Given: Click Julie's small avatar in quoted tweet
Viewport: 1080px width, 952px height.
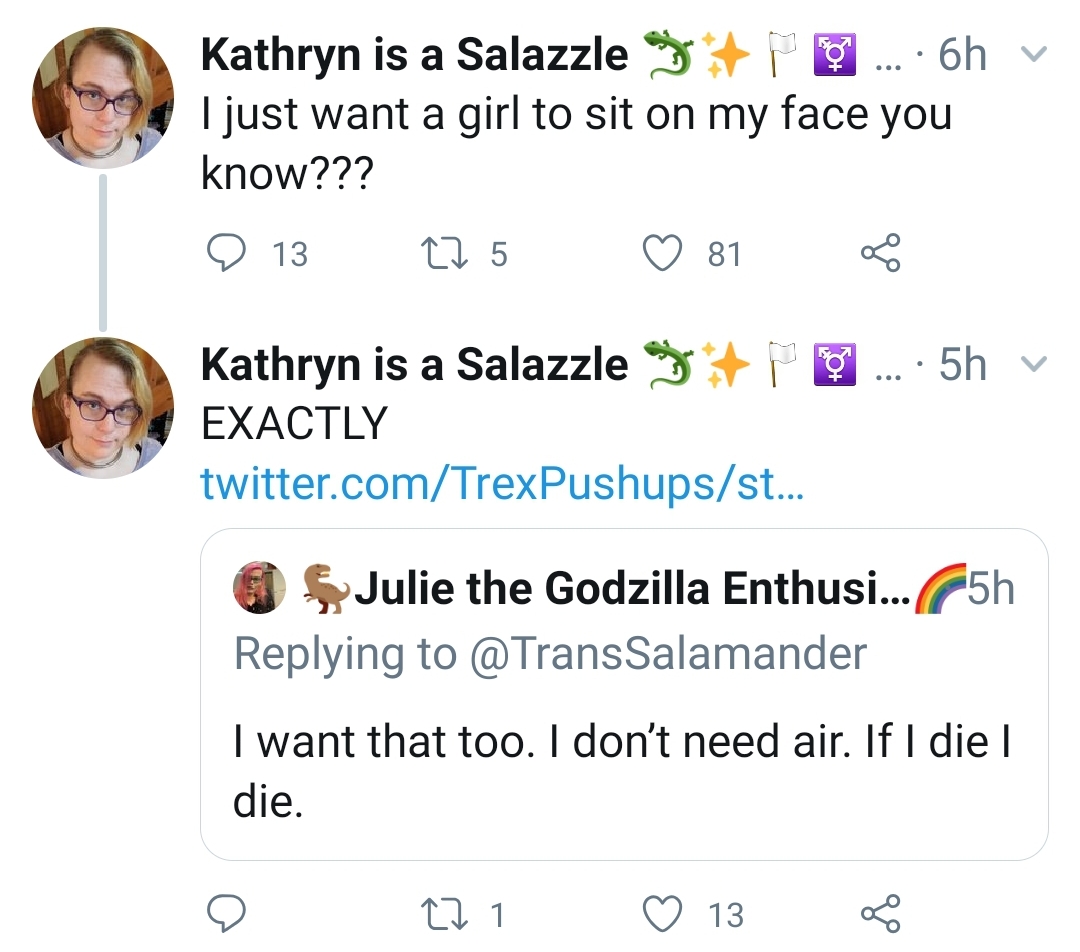Looking at the screenshot, I should point(260,588).
